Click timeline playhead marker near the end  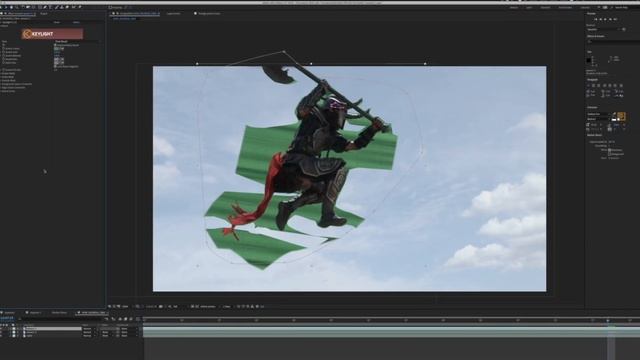[608, 321]
